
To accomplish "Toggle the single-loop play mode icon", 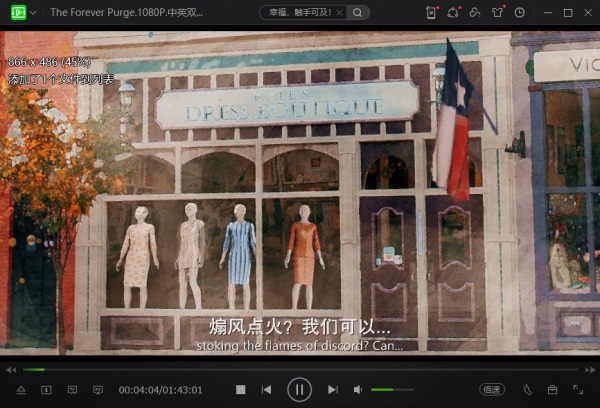I will 46,390.
